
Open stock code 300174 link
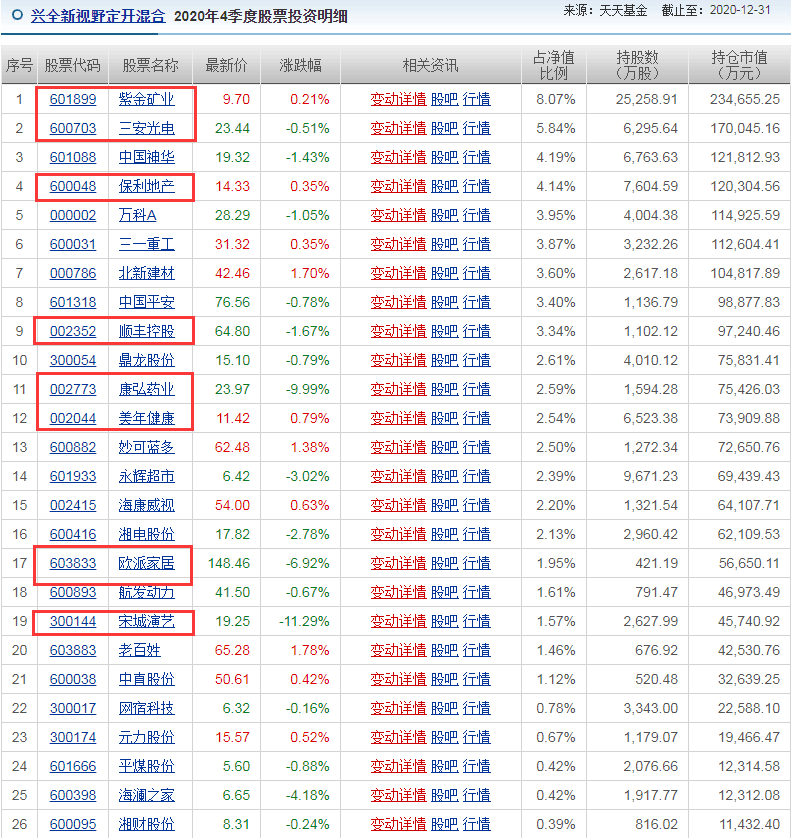click(x=73, y=738)
